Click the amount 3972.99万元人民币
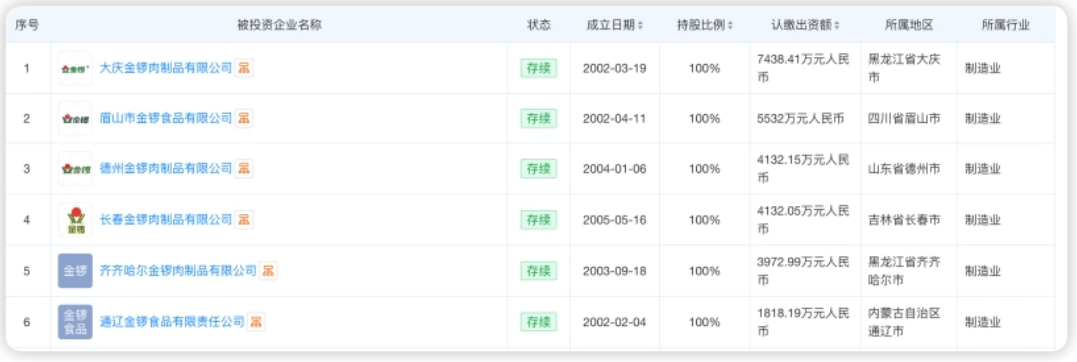 (804, 271)
